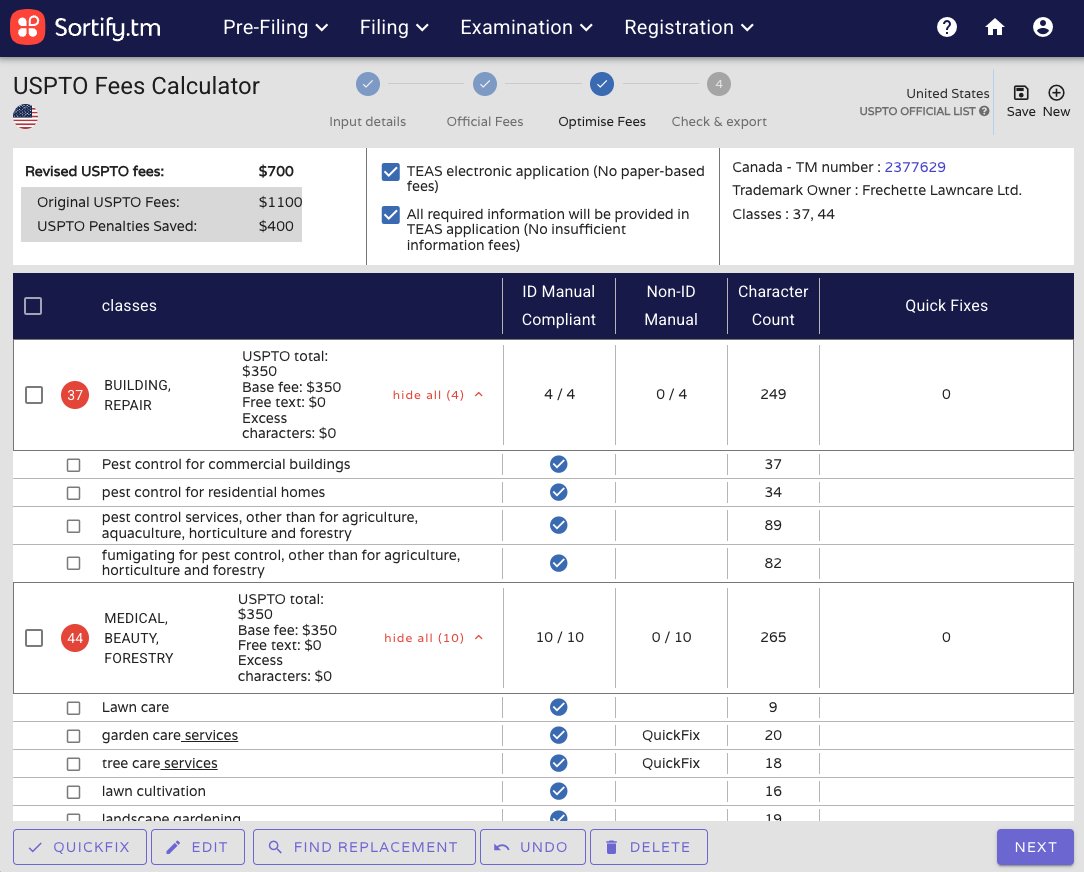
Task: Go to Official Fees step circle
Action: pyautogui.click(x=485, y=84)
